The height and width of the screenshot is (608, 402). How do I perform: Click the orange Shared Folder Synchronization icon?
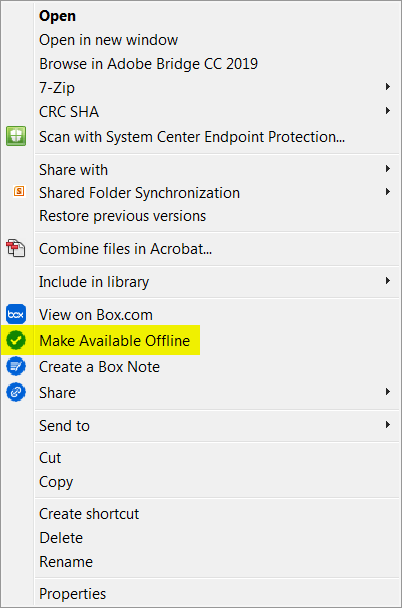click(x=19, y=191)
